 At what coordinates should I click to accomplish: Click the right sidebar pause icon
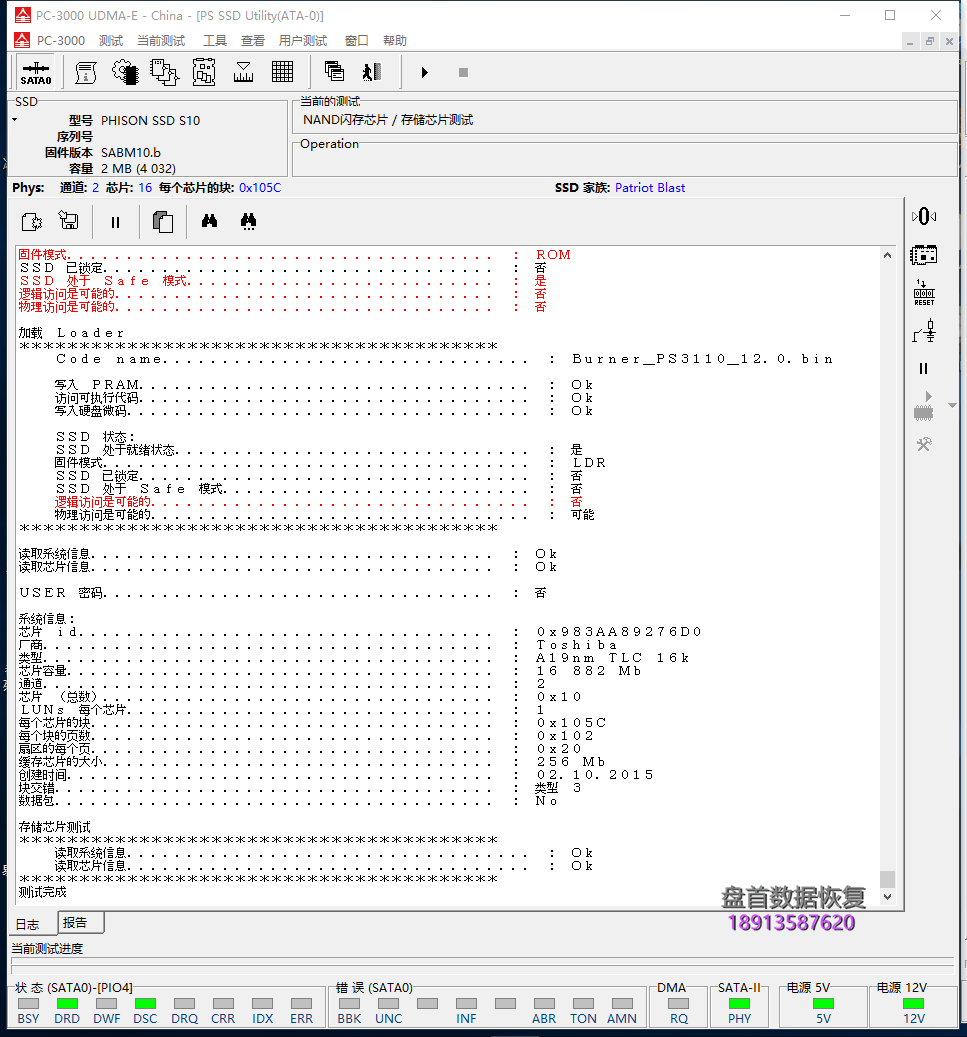[x=923, y=368]
